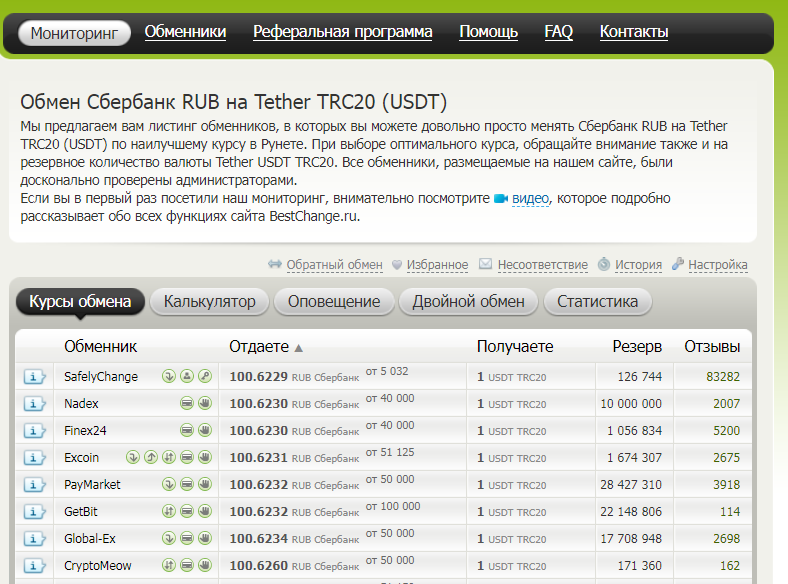Image resolution: width=788 pixels, height=584 pixels.
Task: Click Global-Ex card badge icon
Action: tap(187, 539)
